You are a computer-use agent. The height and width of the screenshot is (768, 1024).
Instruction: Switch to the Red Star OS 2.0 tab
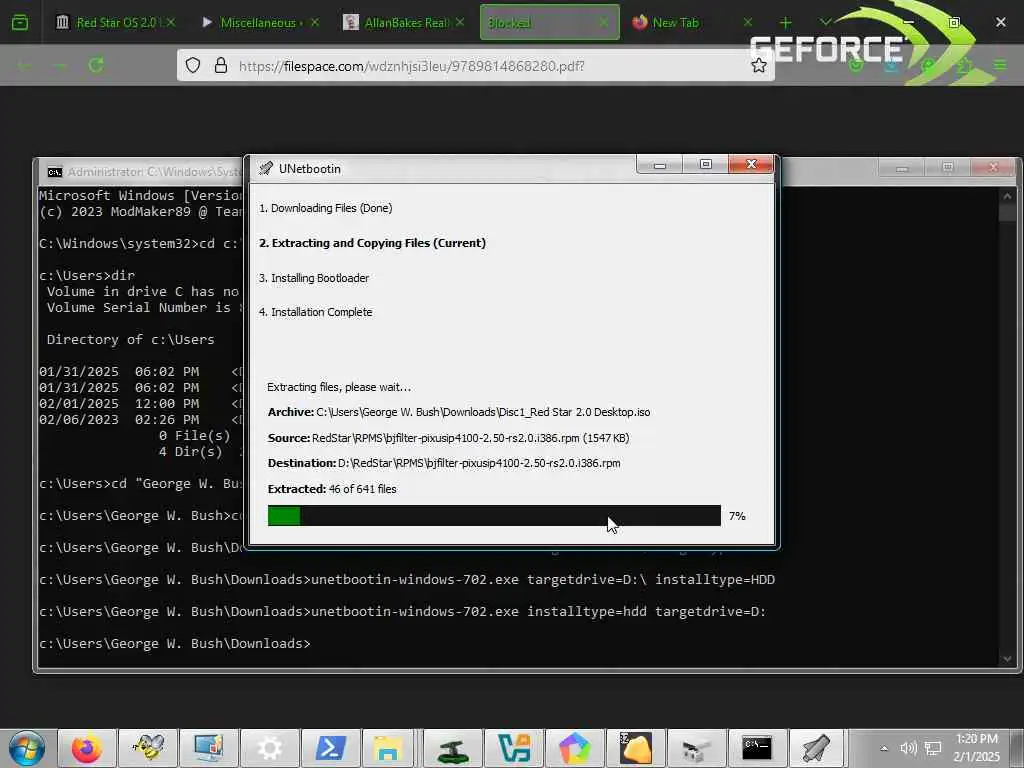point(115,23)
